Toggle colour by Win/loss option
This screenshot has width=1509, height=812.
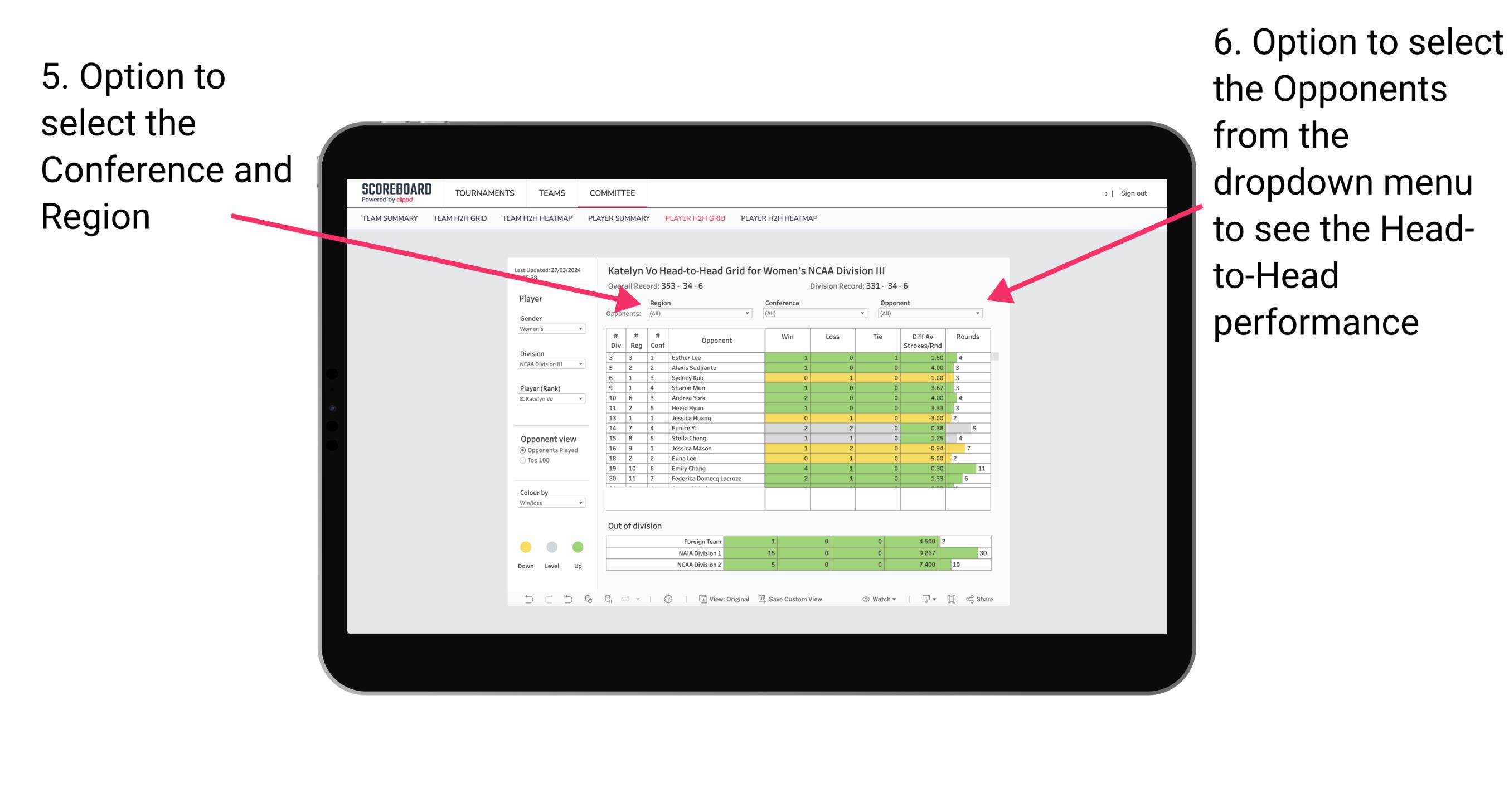[551, 507]
